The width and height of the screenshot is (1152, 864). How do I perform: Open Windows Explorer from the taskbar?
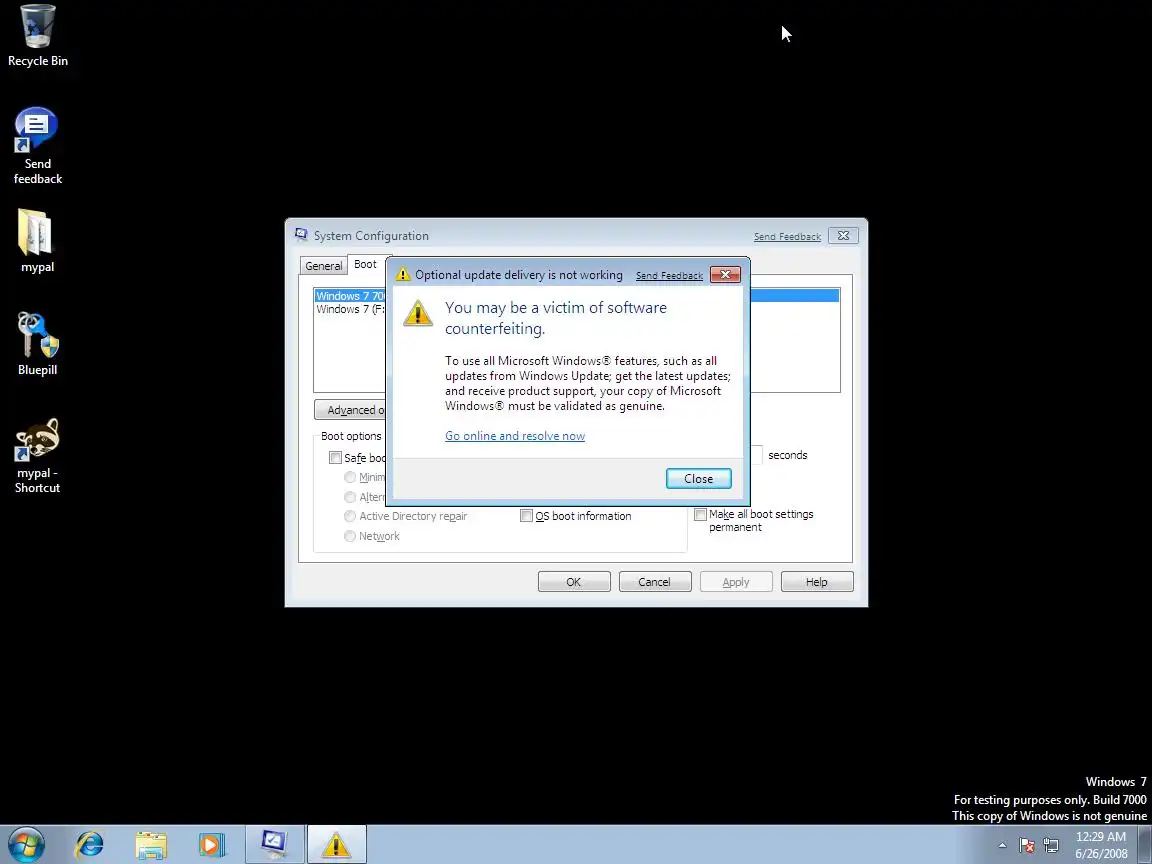tap(151, 845)
